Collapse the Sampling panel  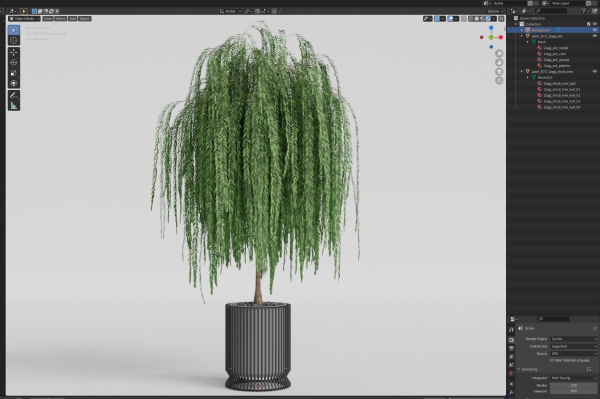(519, 369)
